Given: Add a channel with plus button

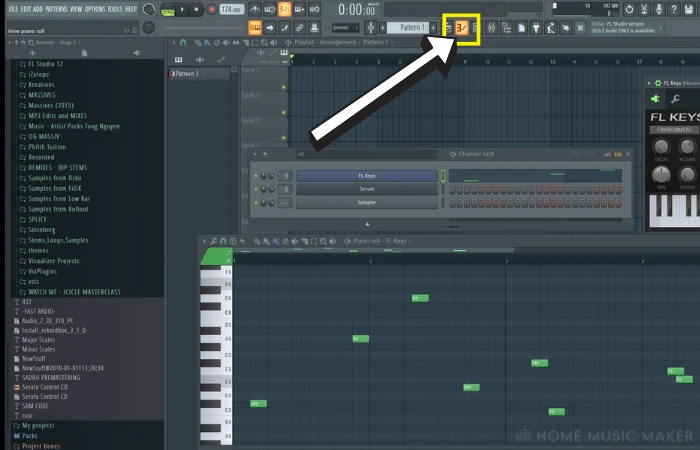Looking at the screenshot, I should (x=367, y=224).
